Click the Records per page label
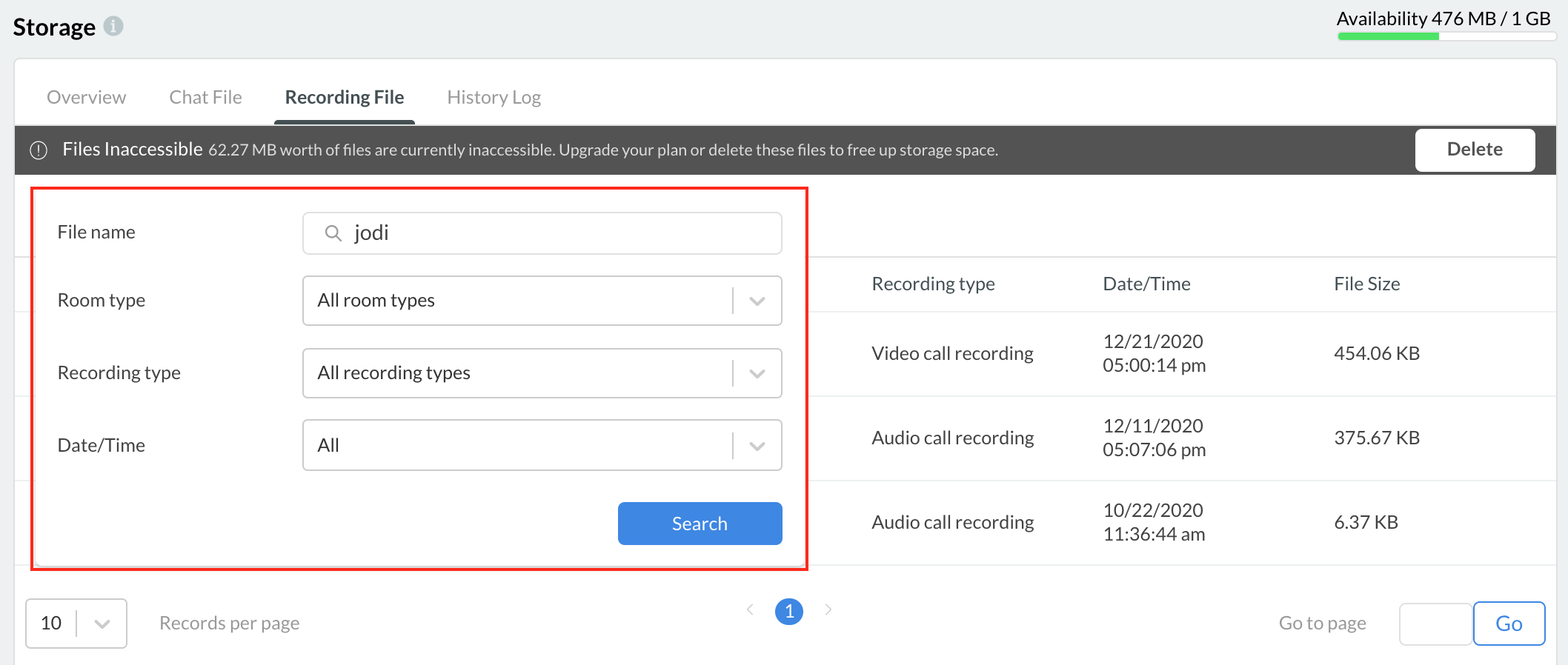This screenshot has height=665, width=1568. [230, 624]
